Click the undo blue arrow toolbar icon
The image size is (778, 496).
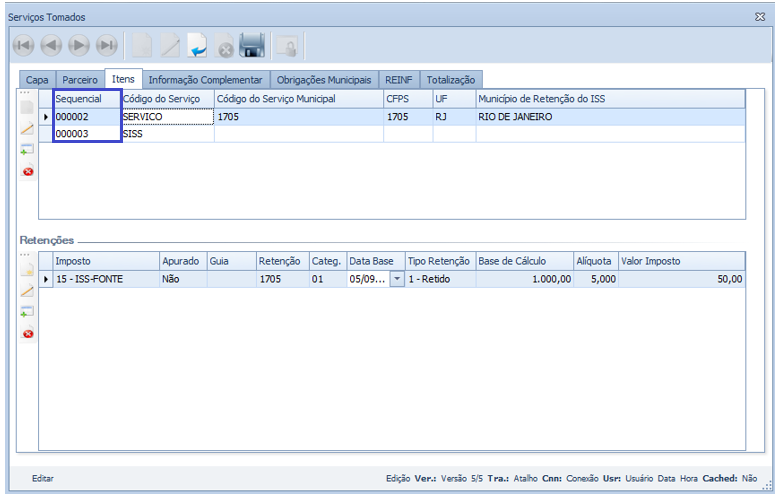pyautogui.click(x=198, y=45)
